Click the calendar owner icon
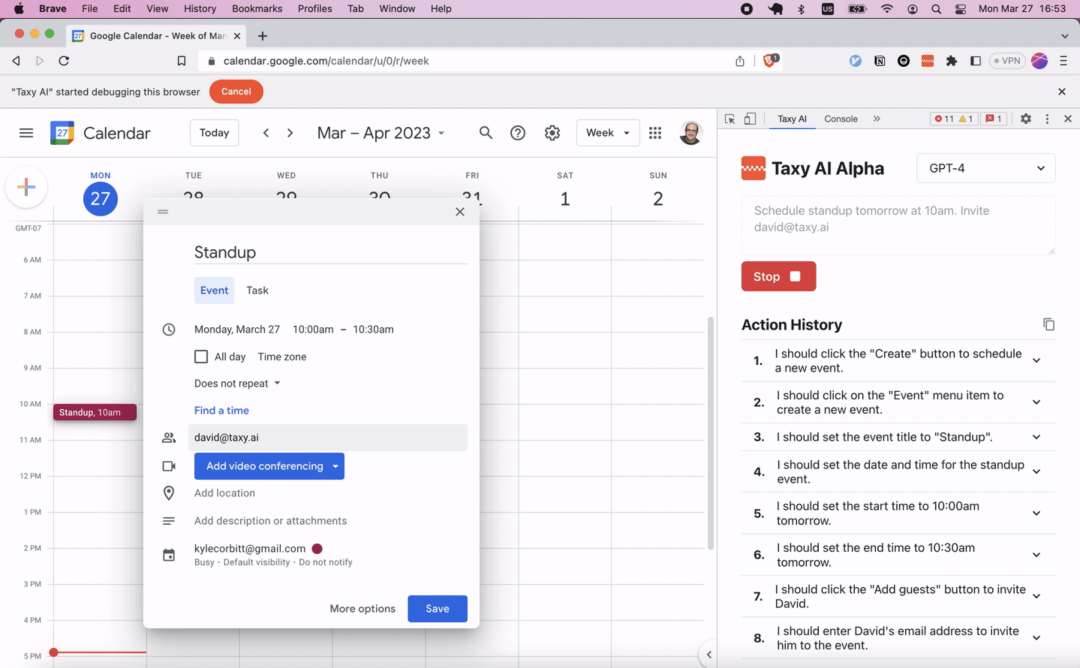 pyautogui.click(x=169, y=555)
